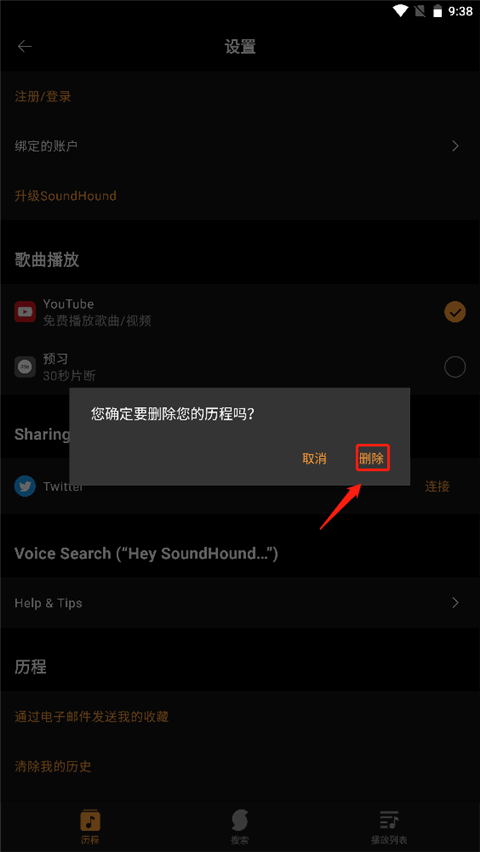Tap 清除我的历史 option
480x852 pixels.
tap(53, 767)
